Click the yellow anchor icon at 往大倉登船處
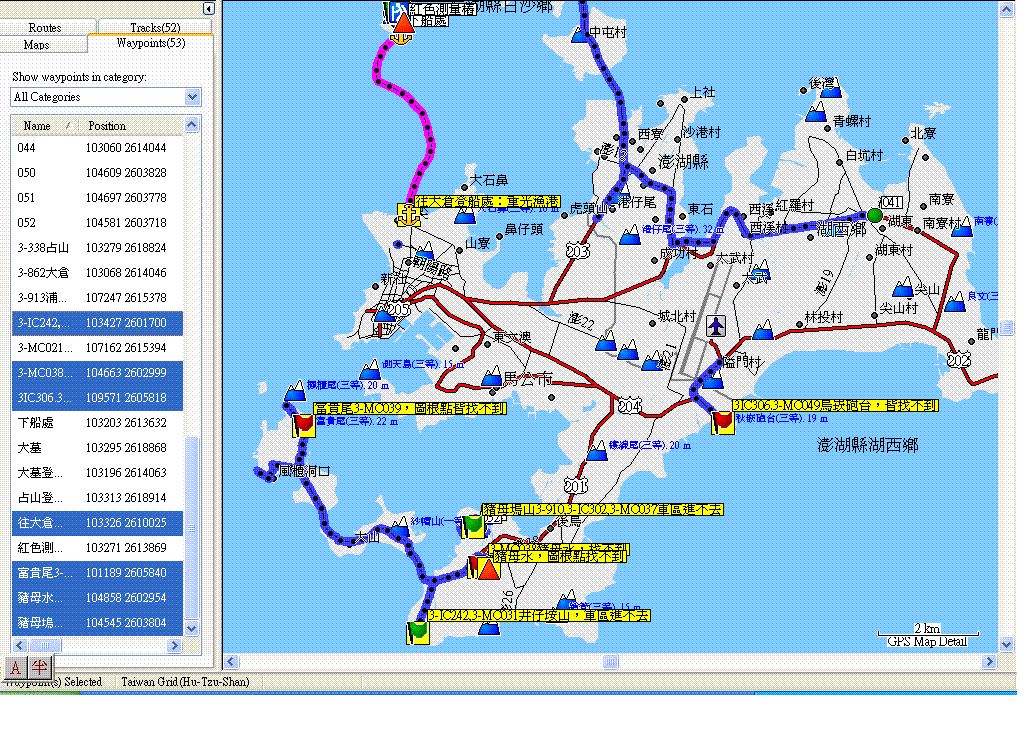Image resolution: width=1024 pixels, height=742 pixels. [x=409, y=215]
